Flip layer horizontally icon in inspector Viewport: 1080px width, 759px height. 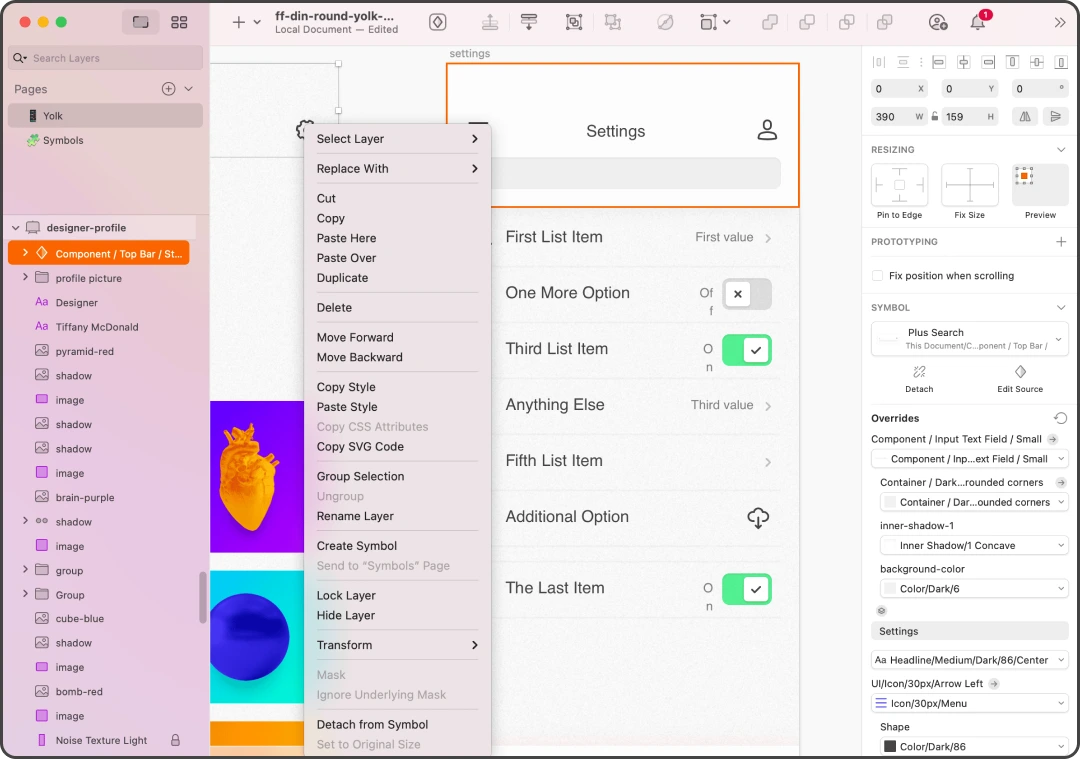1025,116
